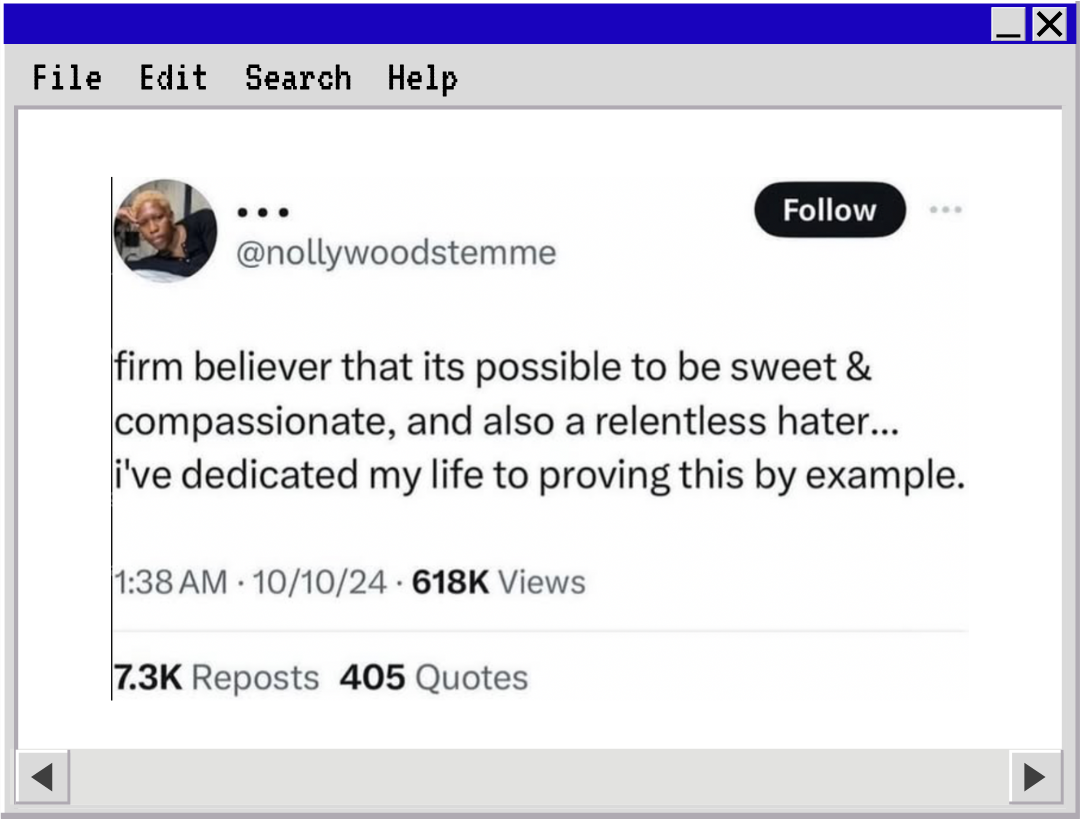1080x819 pixels.
Task: Click the Follow button
Action: (x=829, y=210)
